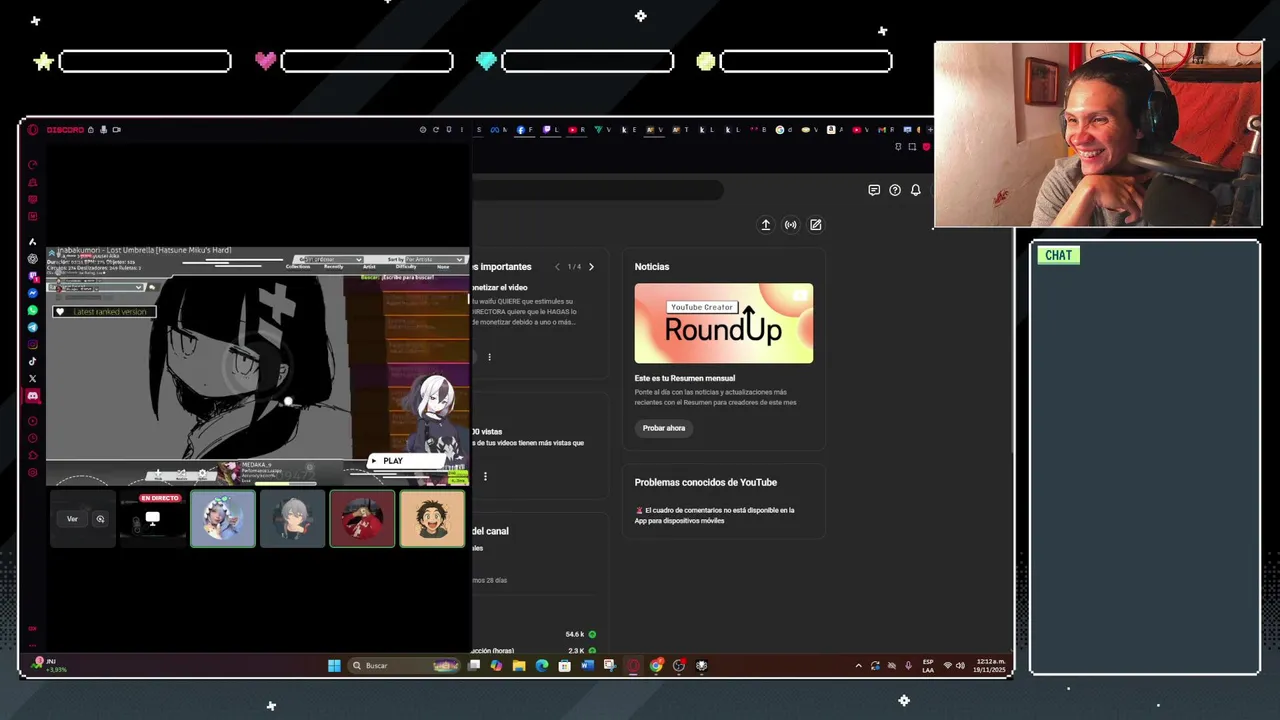Click the popout icon next to Ver
The height and width of the screenshot is (720, 1280).
[x=100, y=519]
